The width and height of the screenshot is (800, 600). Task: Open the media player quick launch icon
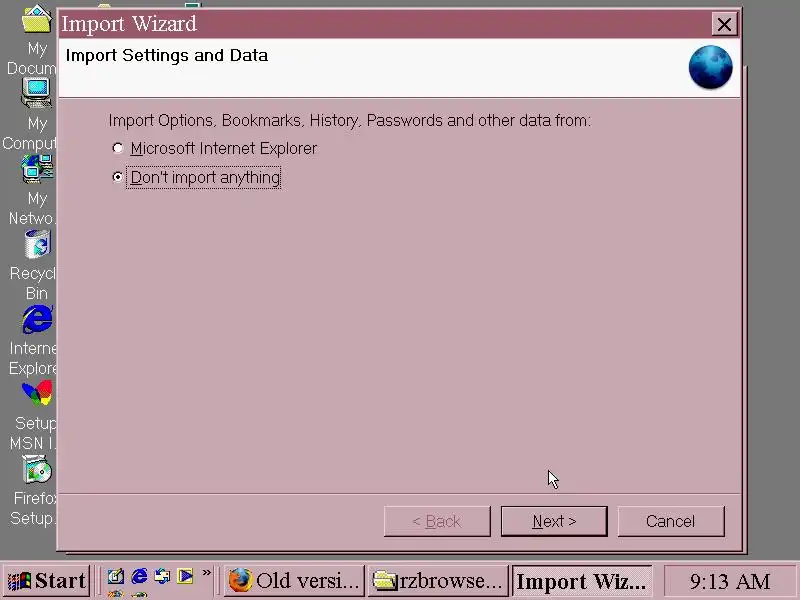coord(185,577)
